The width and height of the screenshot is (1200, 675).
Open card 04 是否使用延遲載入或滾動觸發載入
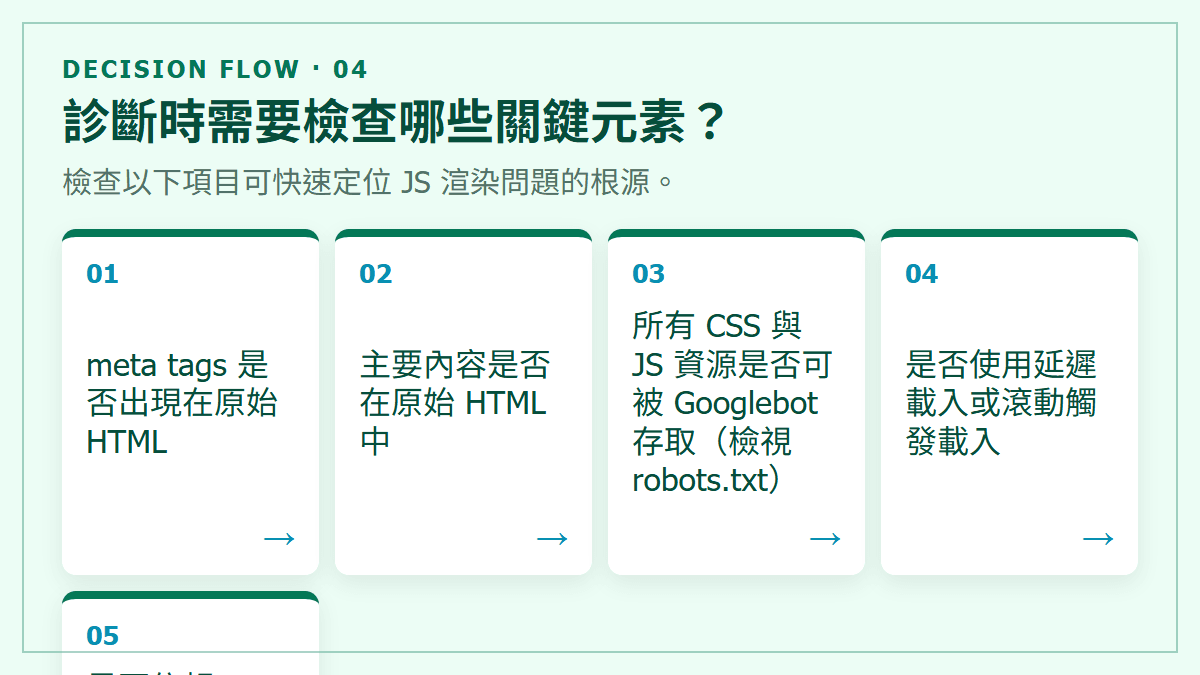[x=1009, y=402]
